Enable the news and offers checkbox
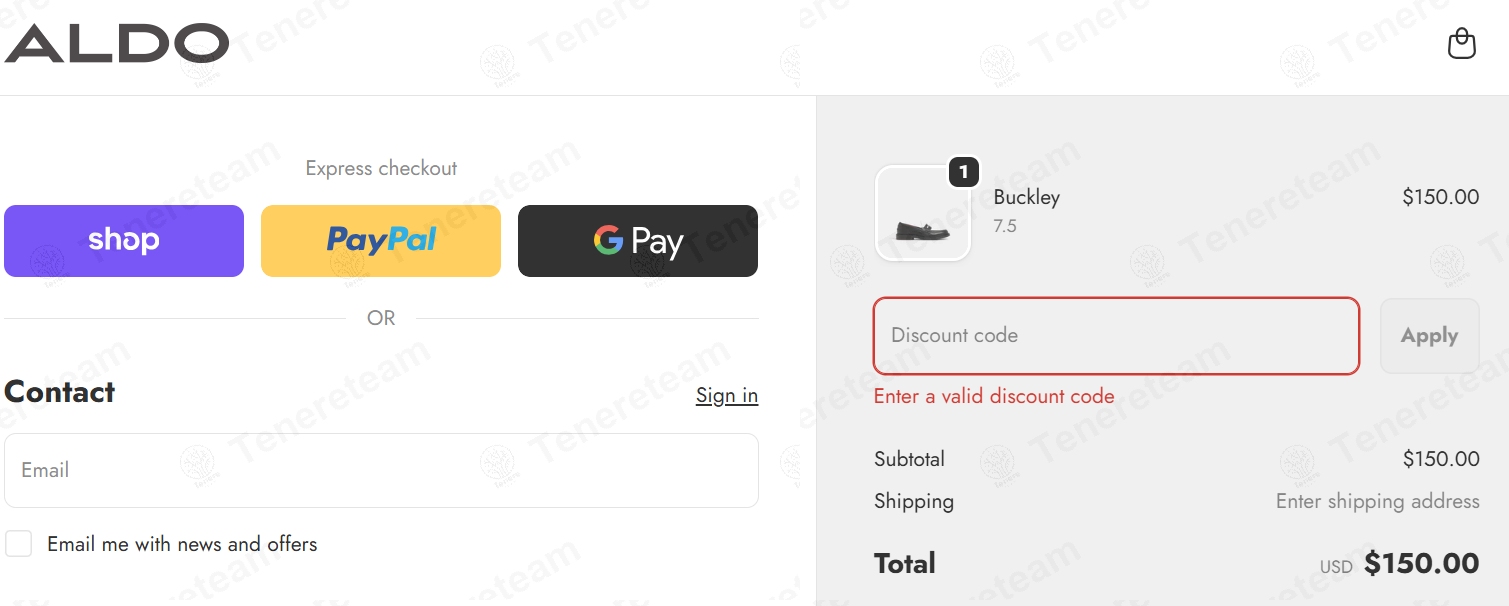The height and width of the screenshot is (606, 1509). coord(19,544)
